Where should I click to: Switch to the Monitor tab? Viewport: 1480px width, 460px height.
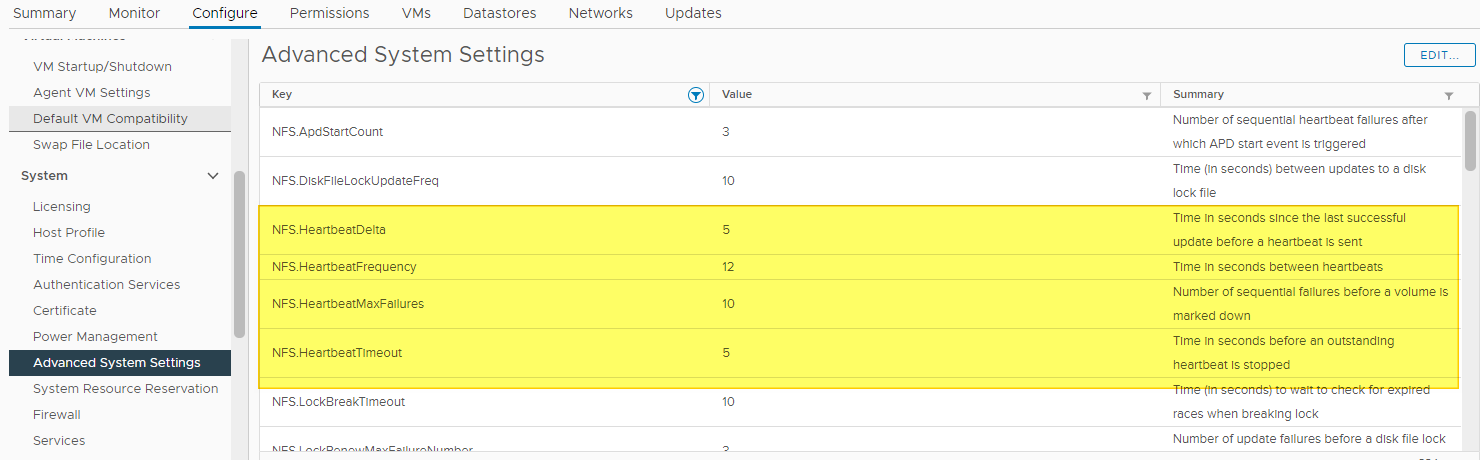(x=134, y=13)
